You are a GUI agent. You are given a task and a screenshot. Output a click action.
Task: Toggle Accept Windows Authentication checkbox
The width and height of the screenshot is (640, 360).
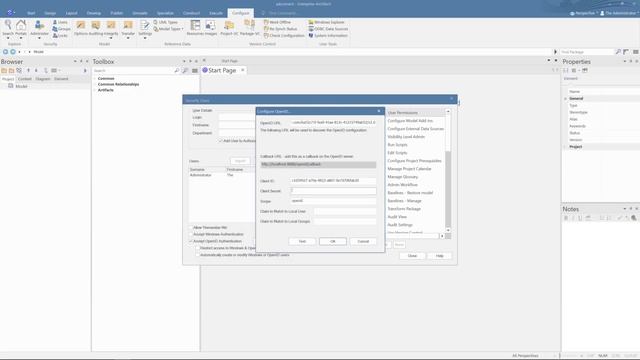[191, 234]
